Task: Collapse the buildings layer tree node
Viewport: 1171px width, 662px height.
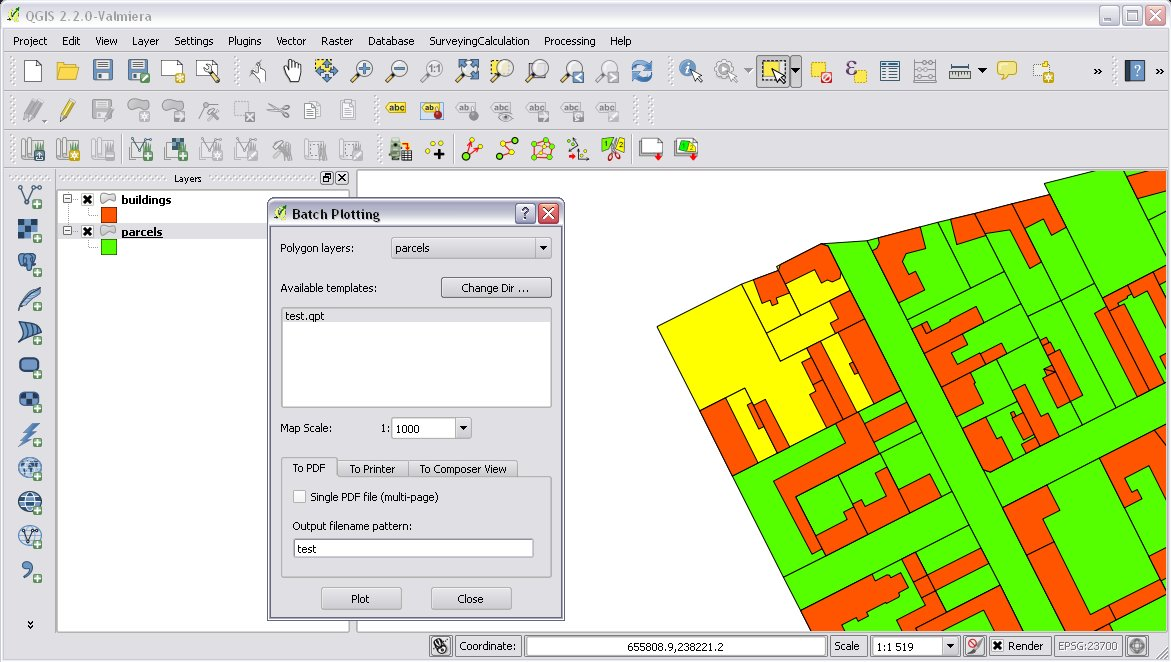Action: coord(68,199)
